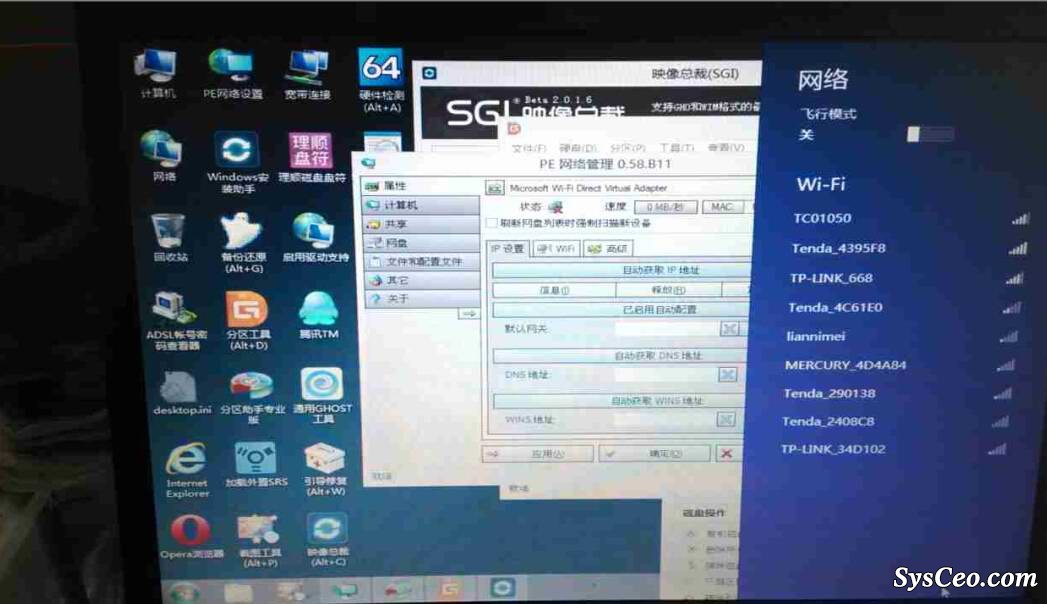Toggle the 飞行模式 airplane mode switch
The width and height of the screenshot is (1047, 604).
[x=930, y=134]
